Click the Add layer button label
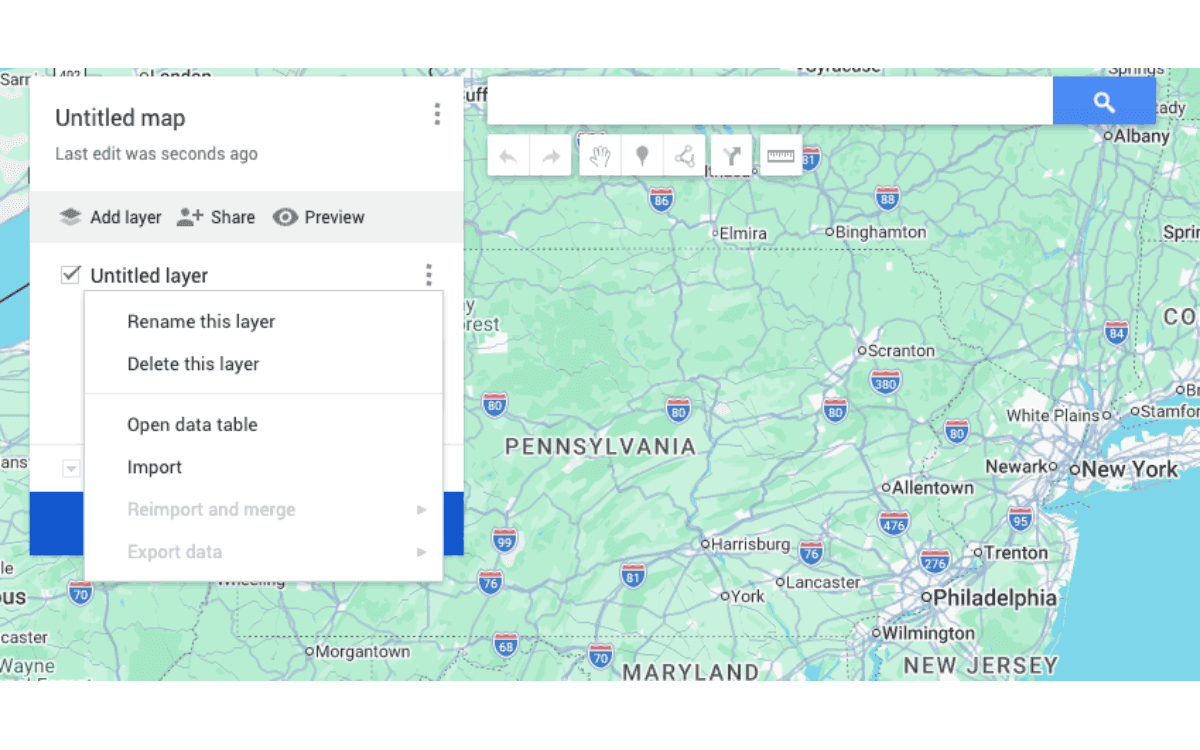1200x750 pixels. [126, 217]
